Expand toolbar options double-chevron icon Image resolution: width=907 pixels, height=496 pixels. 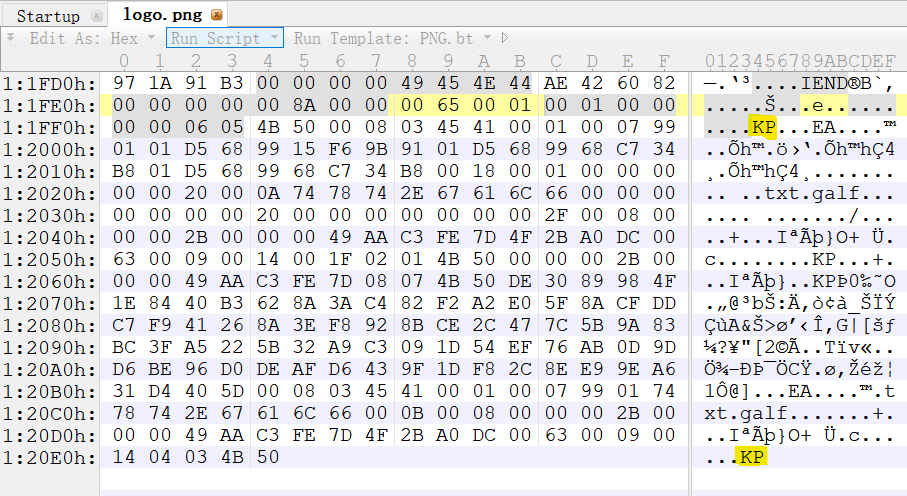pyautogui.click(x=10, y=38)
